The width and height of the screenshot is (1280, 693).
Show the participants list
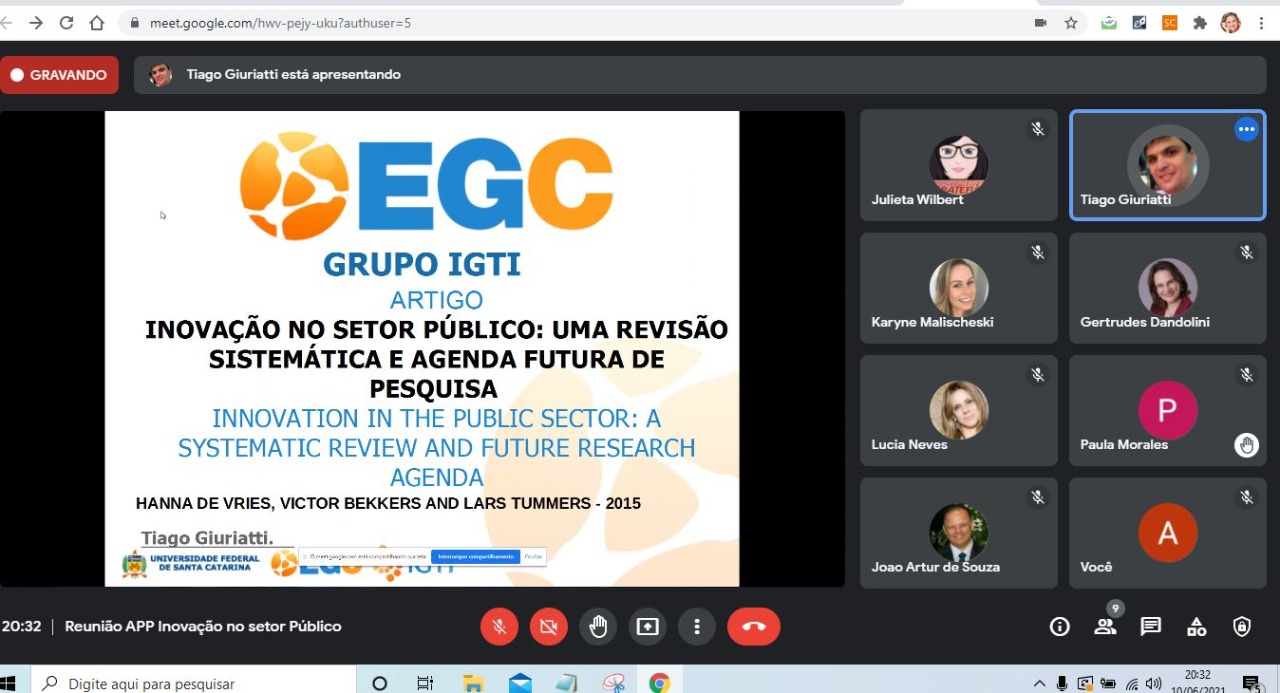pyautogui.click(x=1105, y=627)
